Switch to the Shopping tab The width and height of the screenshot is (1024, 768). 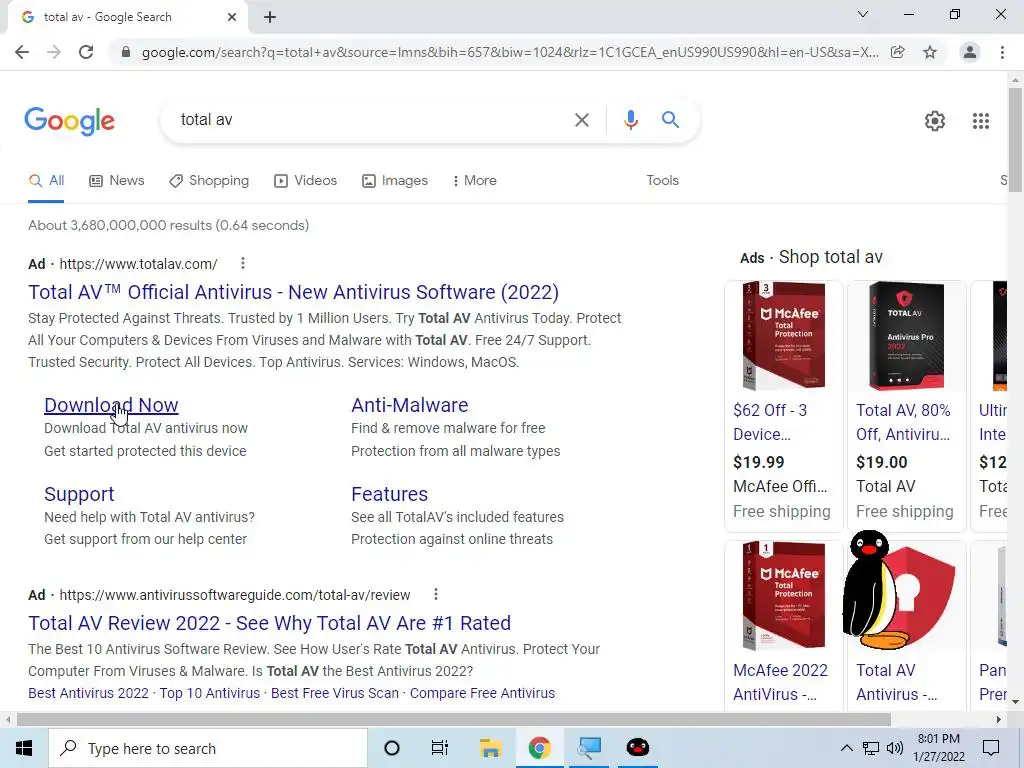click(x=208, y=181)
